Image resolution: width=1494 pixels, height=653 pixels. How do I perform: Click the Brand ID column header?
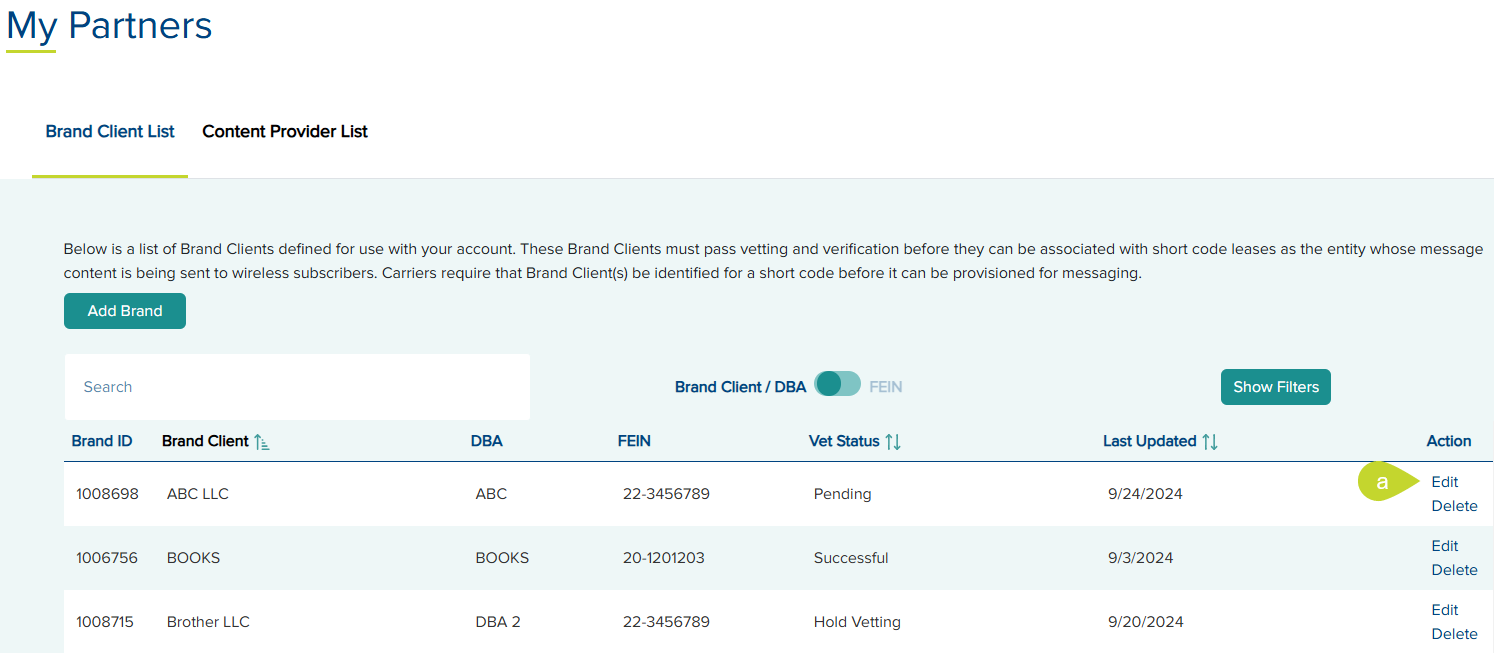tap(102, 441)
